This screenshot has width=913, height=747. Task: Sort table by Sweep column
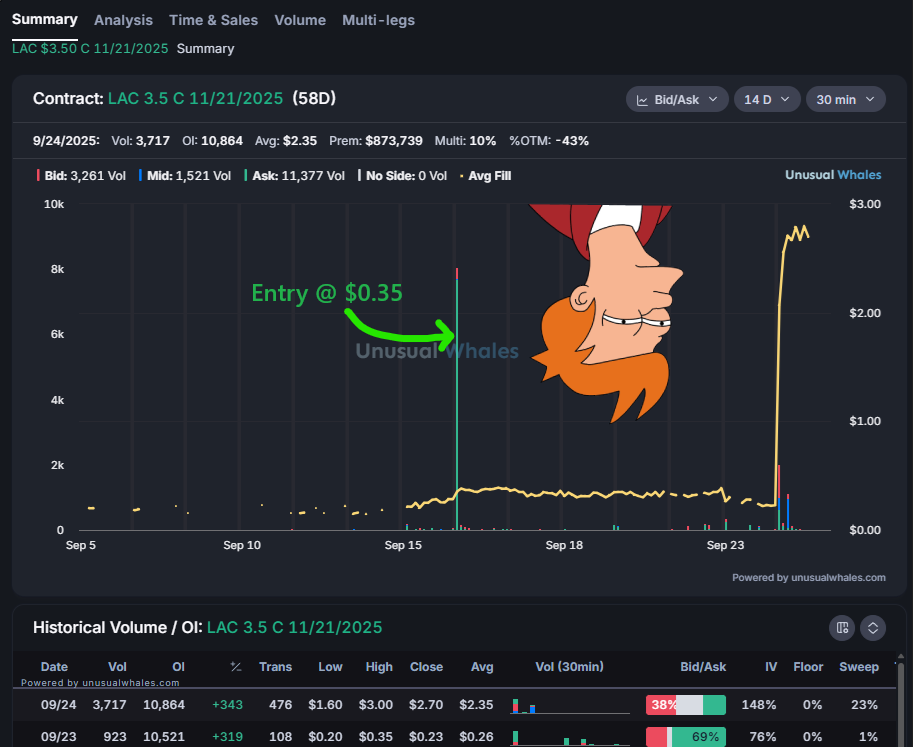point(859,667)
